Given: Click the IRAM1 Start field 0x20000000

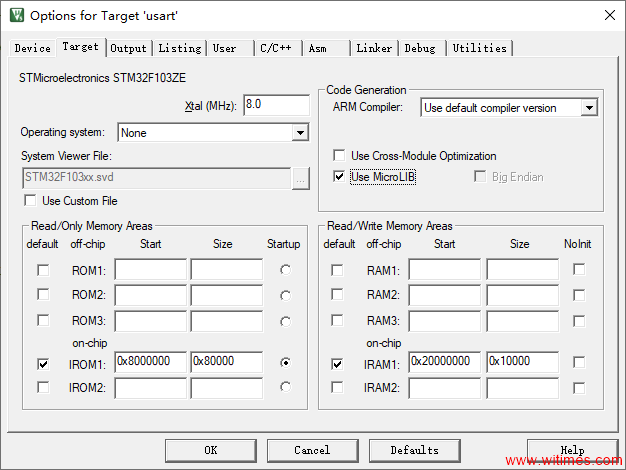Looking at the screenshot, I should (444, 362).
